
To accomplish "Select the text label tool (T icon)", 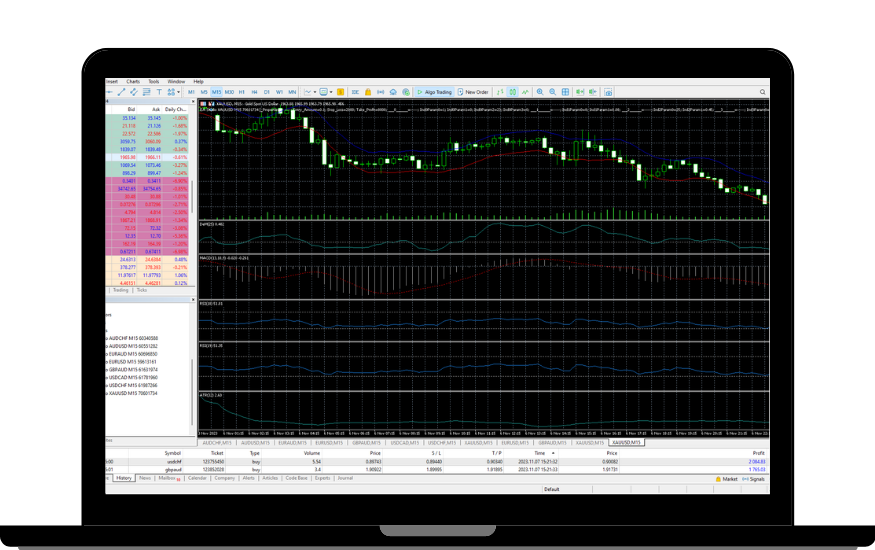I will click(159, 92).
